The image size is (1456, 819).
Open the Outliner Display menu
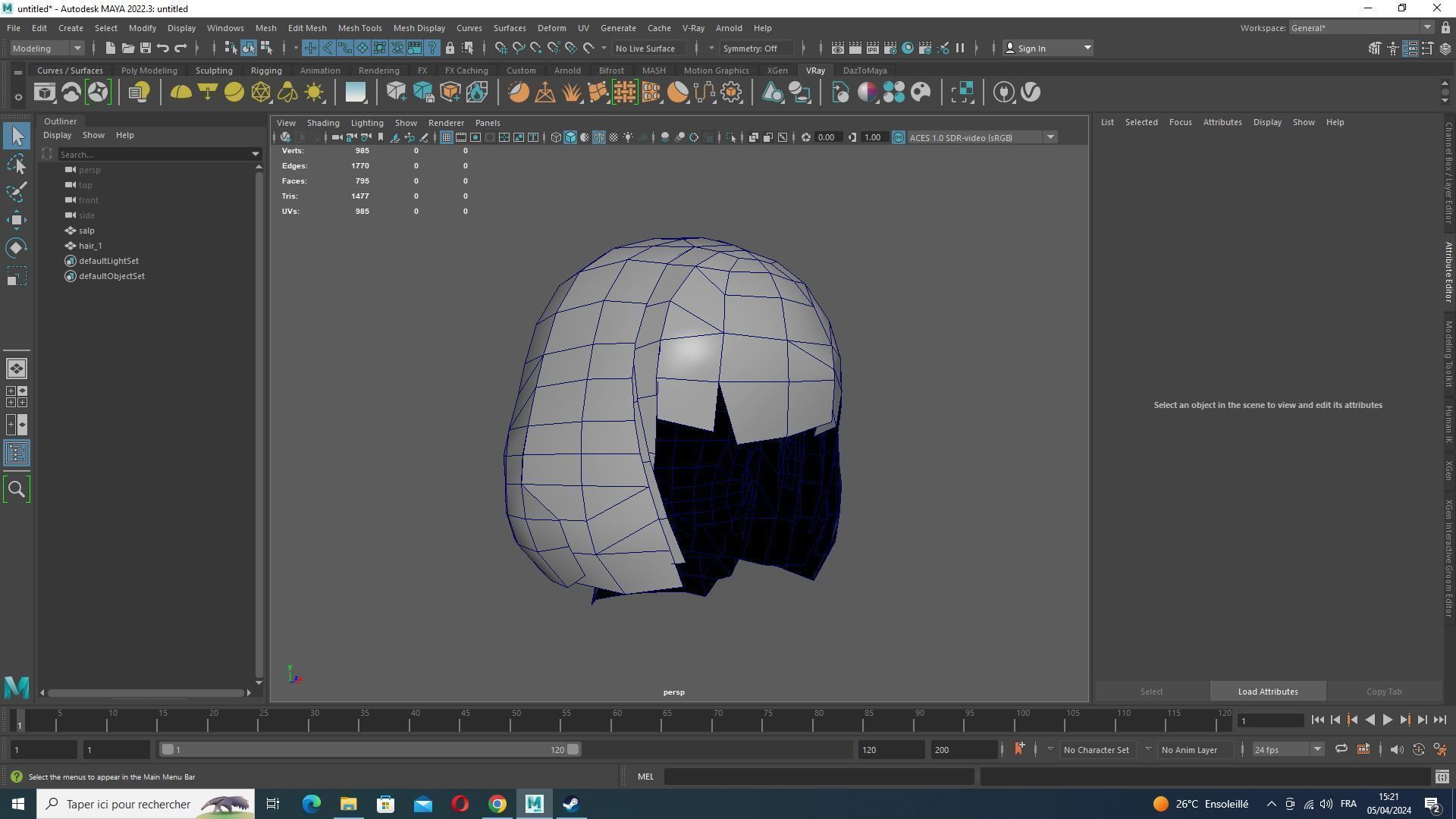[x=57, y=135]
